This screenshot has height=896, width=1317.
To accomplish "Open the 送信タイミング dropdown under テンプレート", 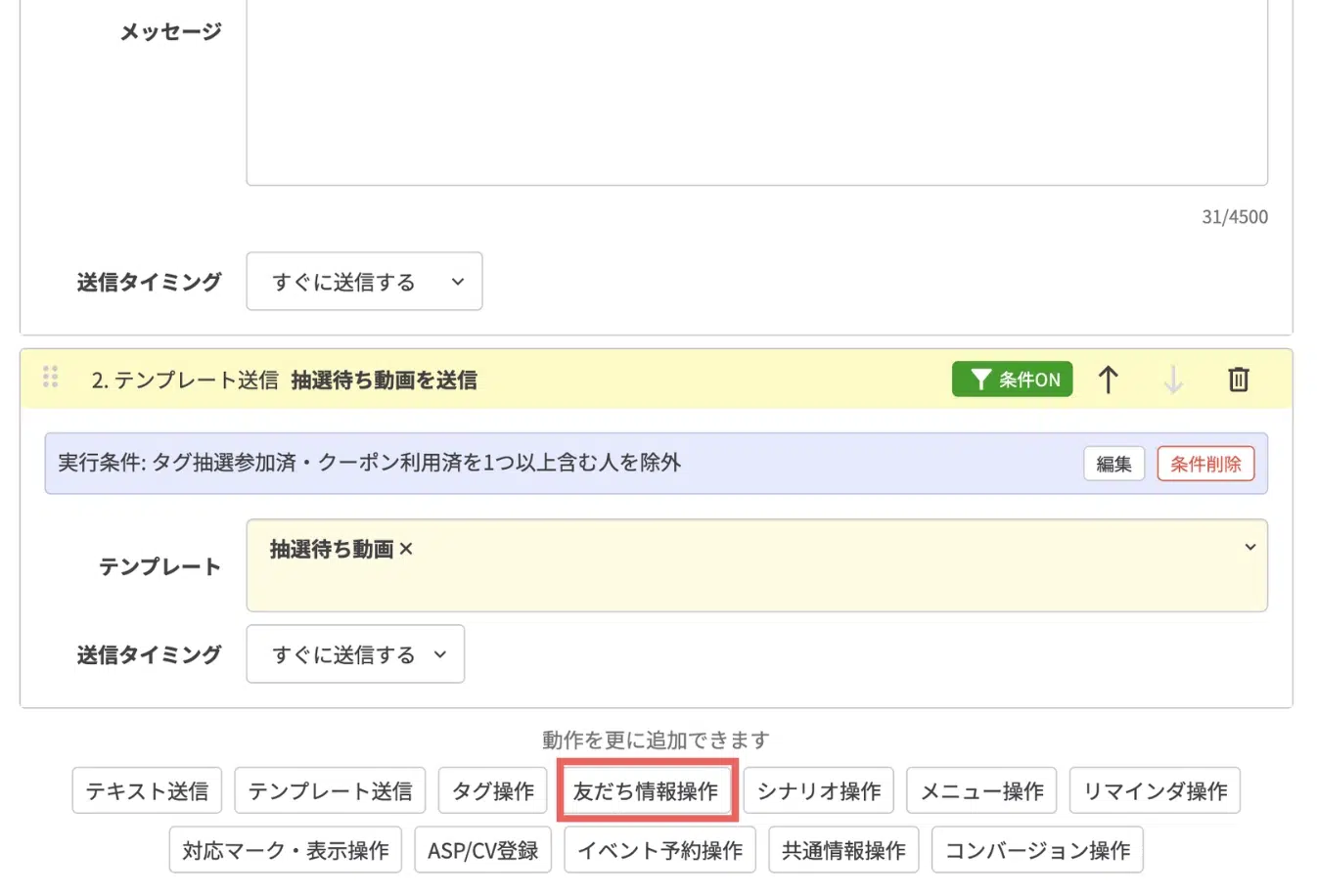I will coord(355,654).
